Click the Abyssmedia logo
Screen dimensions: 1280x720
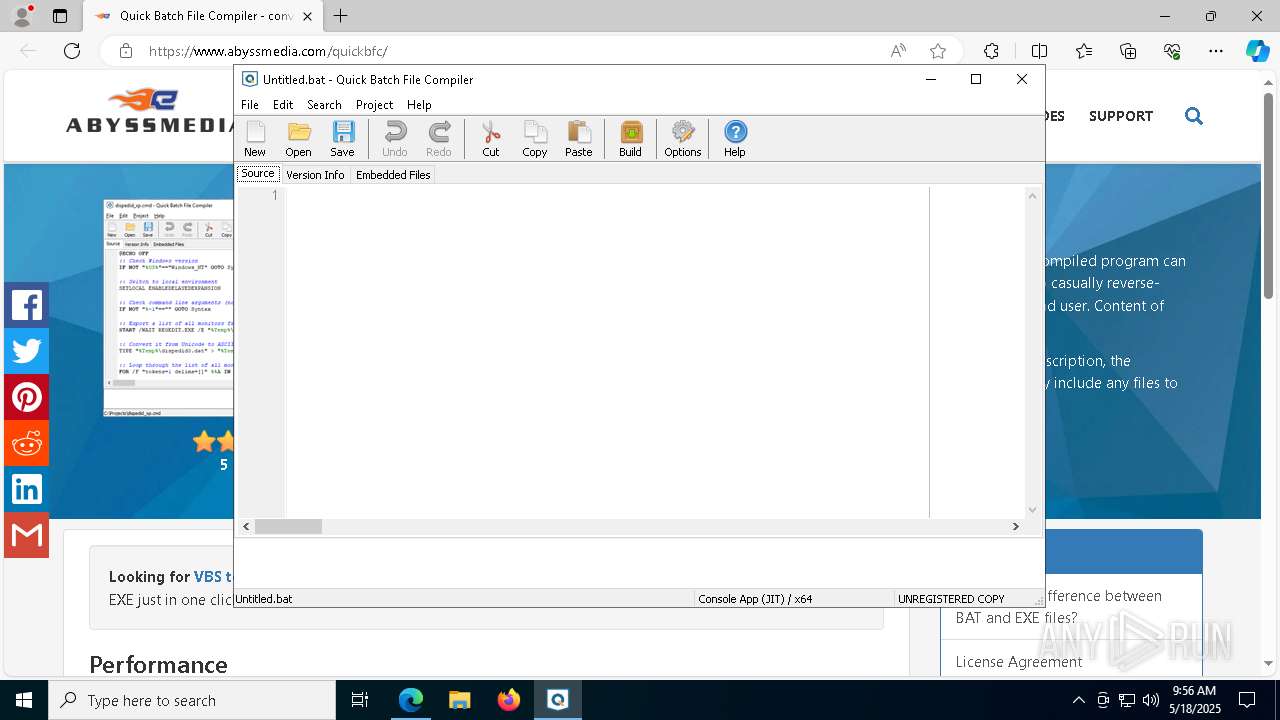148,111
